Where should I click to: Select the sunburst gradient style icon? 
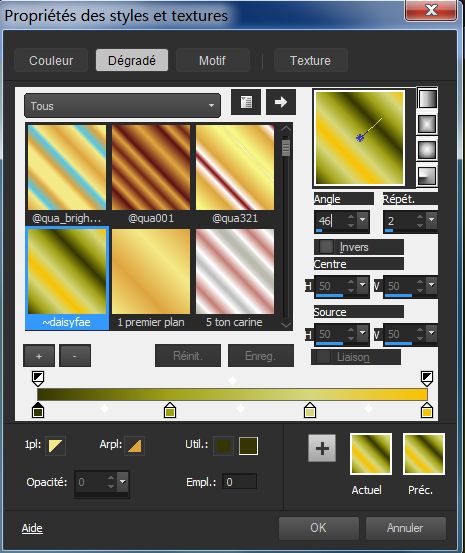point(427,150)
